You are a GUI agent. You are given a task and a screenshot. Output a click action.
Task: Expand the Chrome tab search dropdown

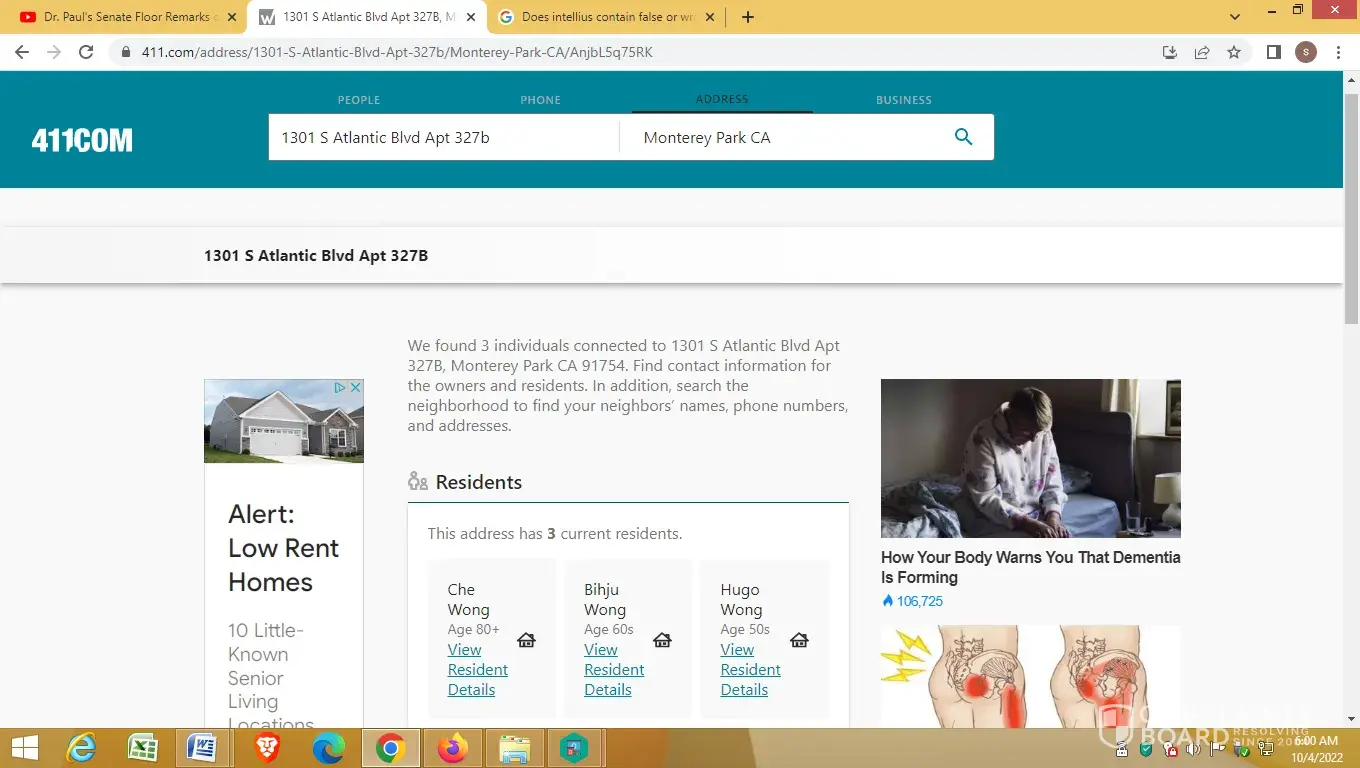pyautogui.click(x=1235, y=17)
